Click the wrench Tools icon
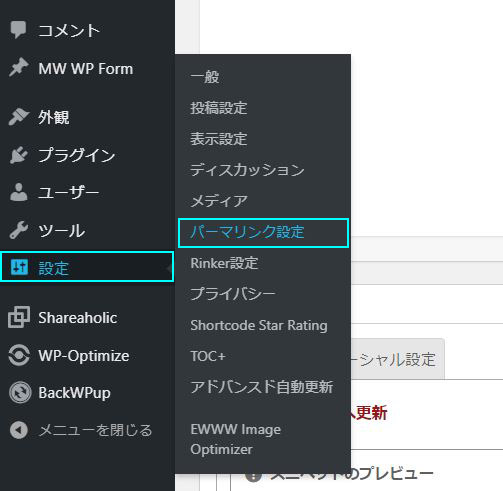This screenshot has width=503, height=491. pos(18,230)
